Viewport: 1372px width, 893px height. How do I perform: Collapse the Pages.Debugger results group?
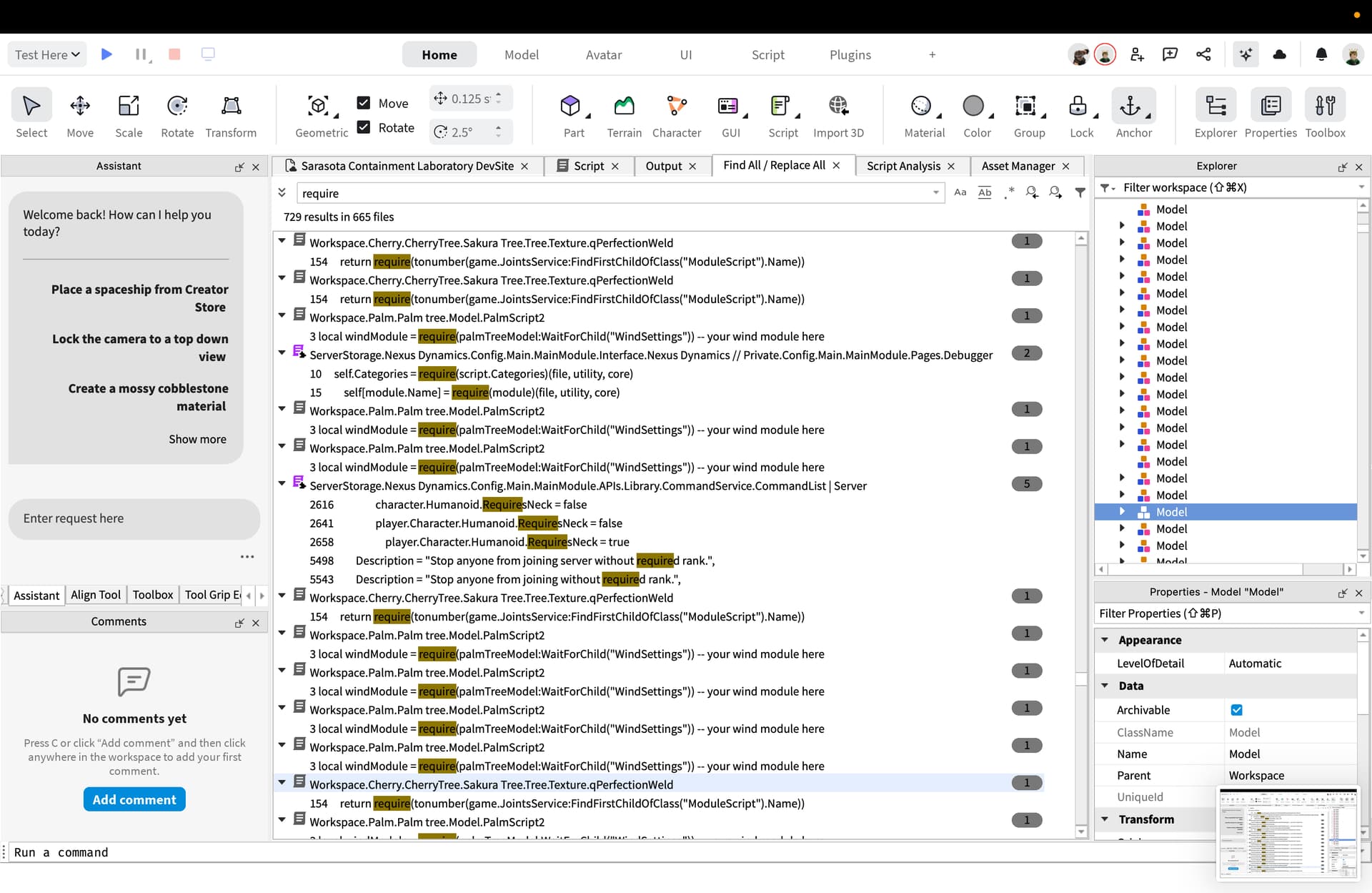click(x=282, y=353)
